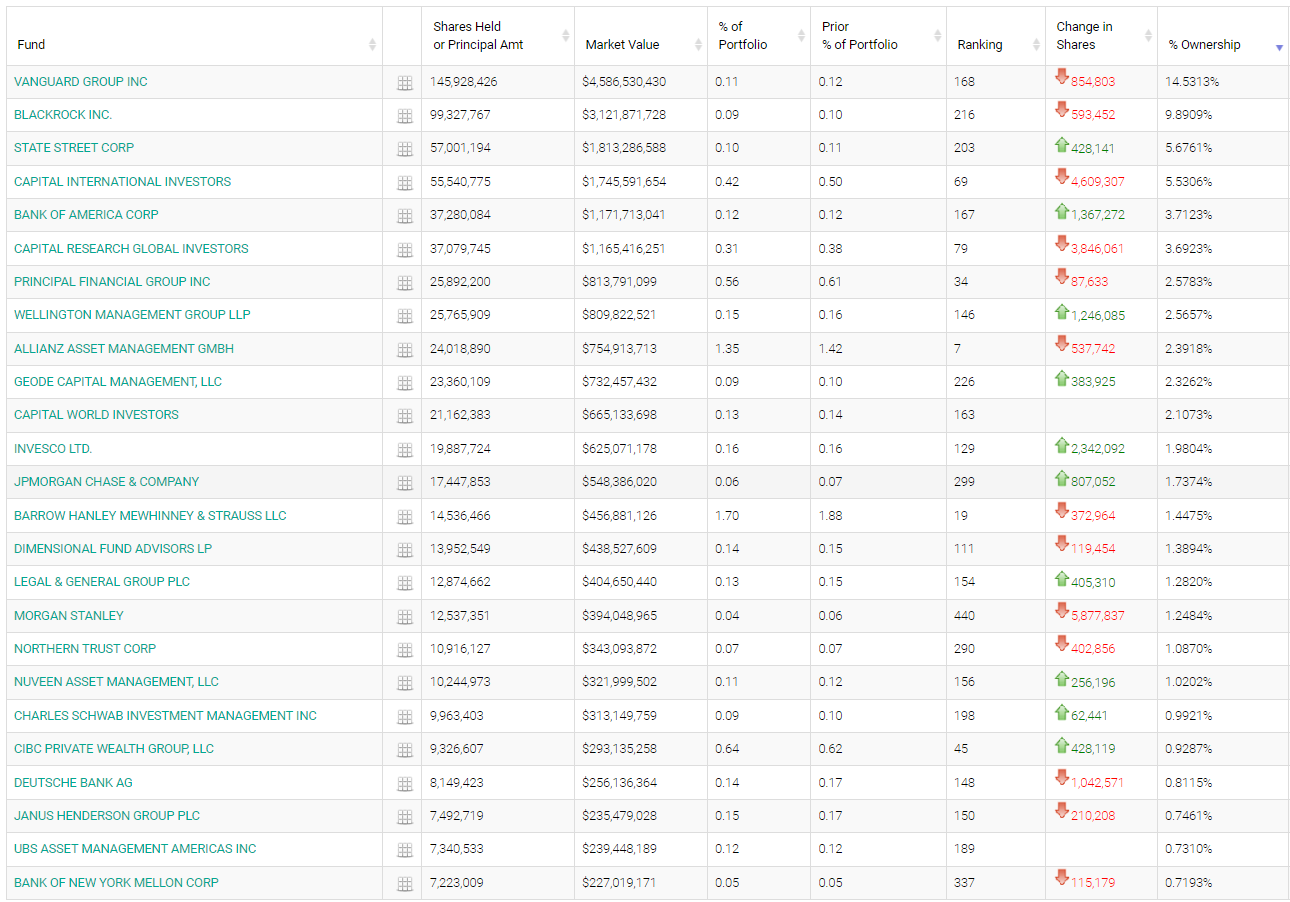Open grid icon for Northern Trust Corp

tap(404, 651)
